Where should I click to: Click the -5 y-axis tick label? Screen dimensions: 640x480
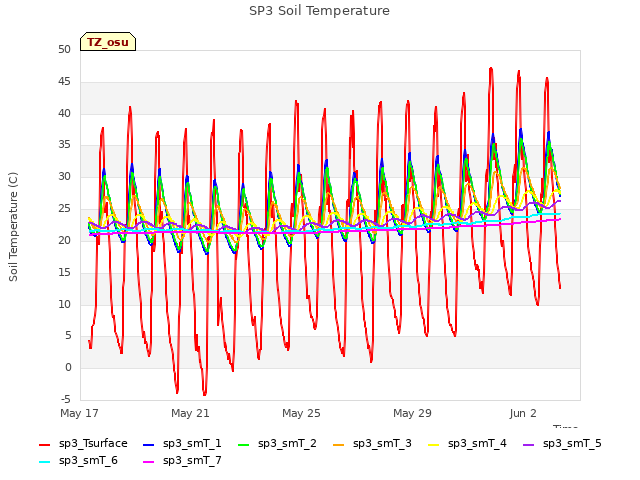(66, 399)
